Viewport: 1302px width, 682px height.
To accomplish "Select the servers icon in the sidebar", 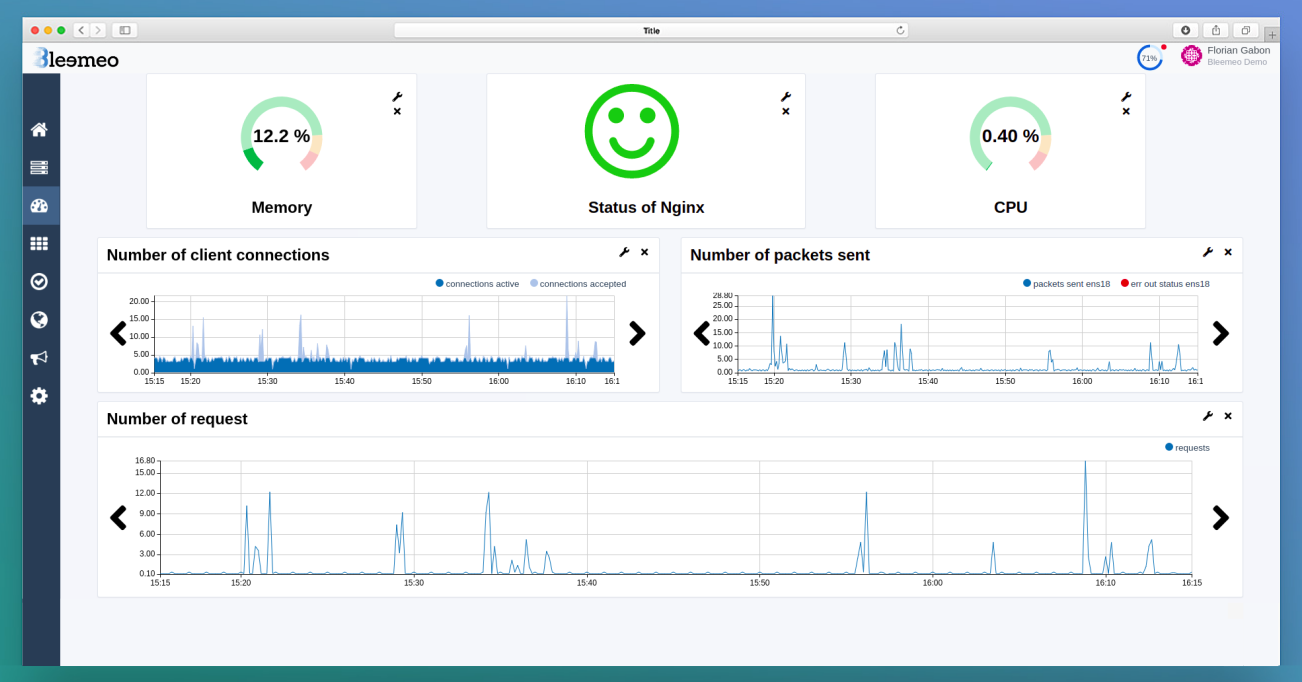I will (x=39, y=167).
